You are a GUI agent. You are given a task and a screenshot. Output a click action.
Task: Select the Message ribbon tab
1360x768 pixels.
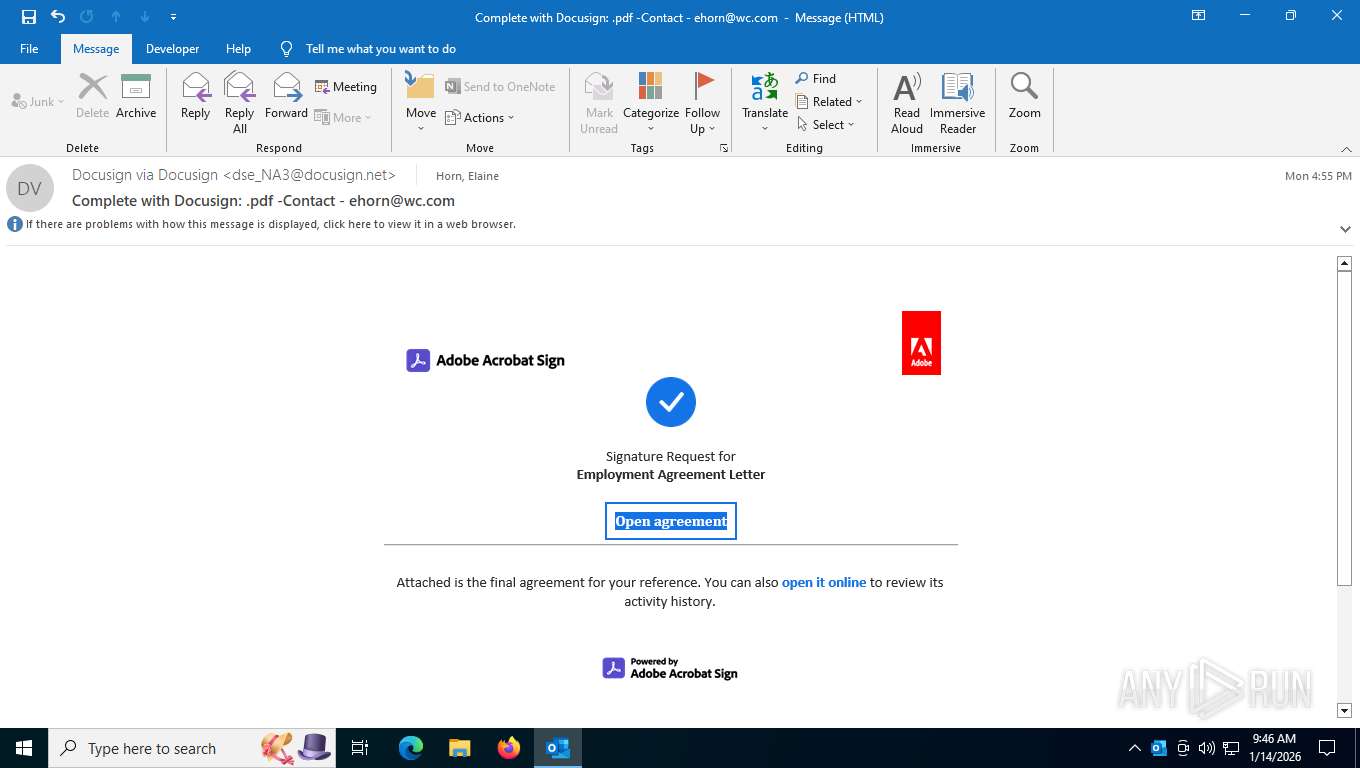point(96,49)
